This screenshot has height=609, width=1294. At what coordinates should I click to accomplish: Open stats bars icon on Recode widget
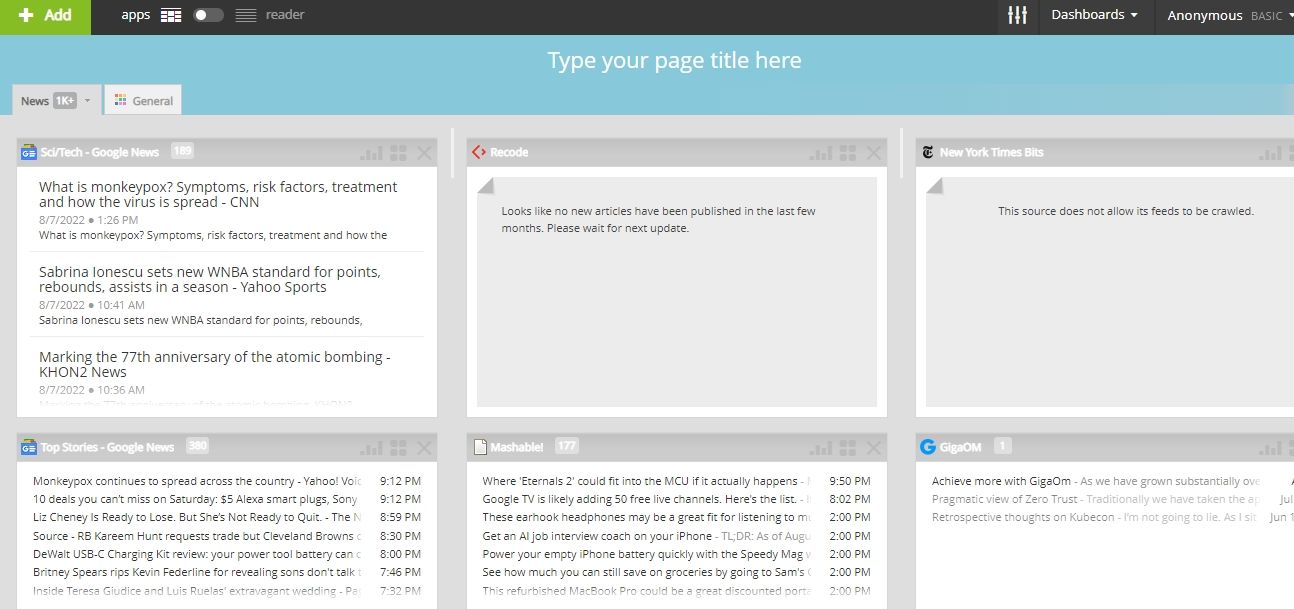[x=822, y=153]
